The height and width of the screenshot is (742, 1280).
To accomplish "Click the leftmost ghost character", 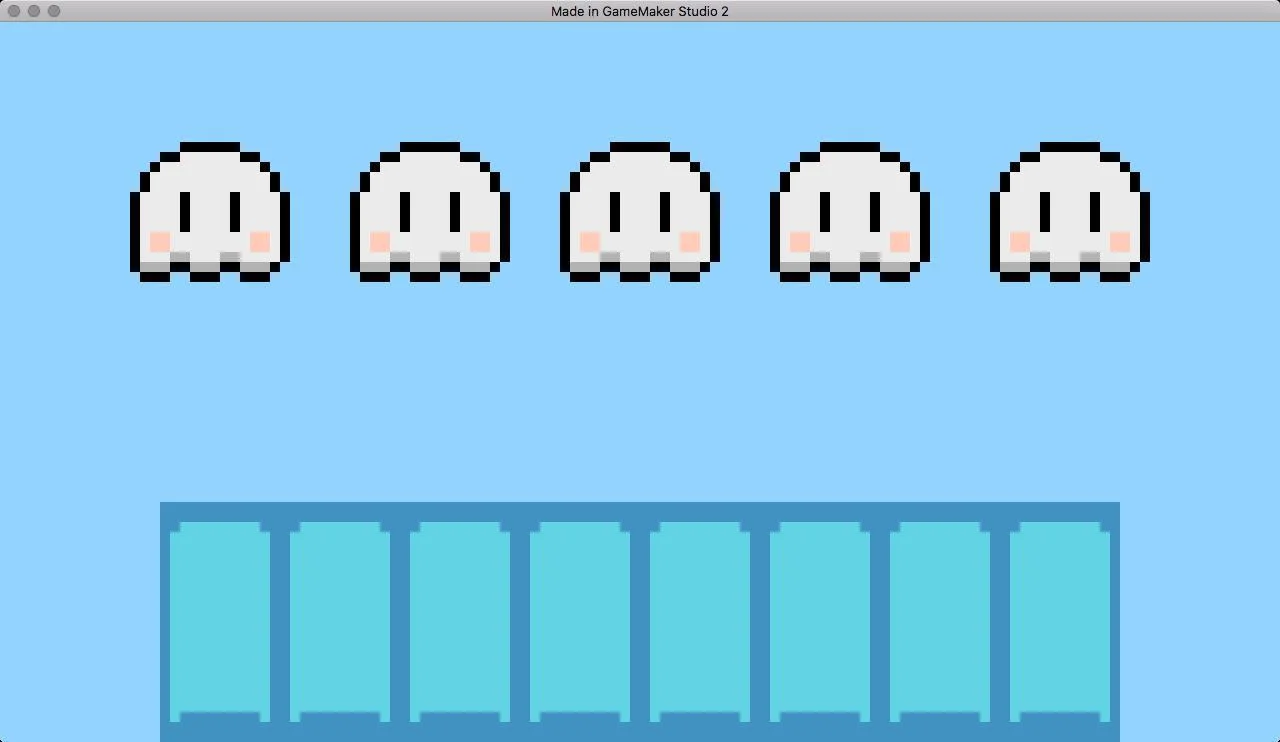I will (x=210, y=212).
